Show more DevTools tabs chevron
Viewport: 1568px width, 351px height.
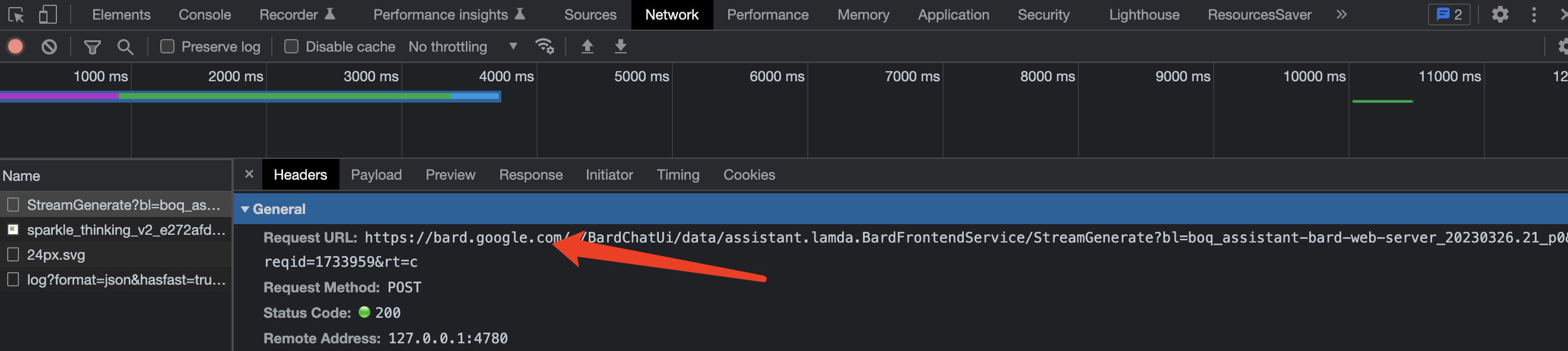pyautogui.click(x=1341, y=15)
